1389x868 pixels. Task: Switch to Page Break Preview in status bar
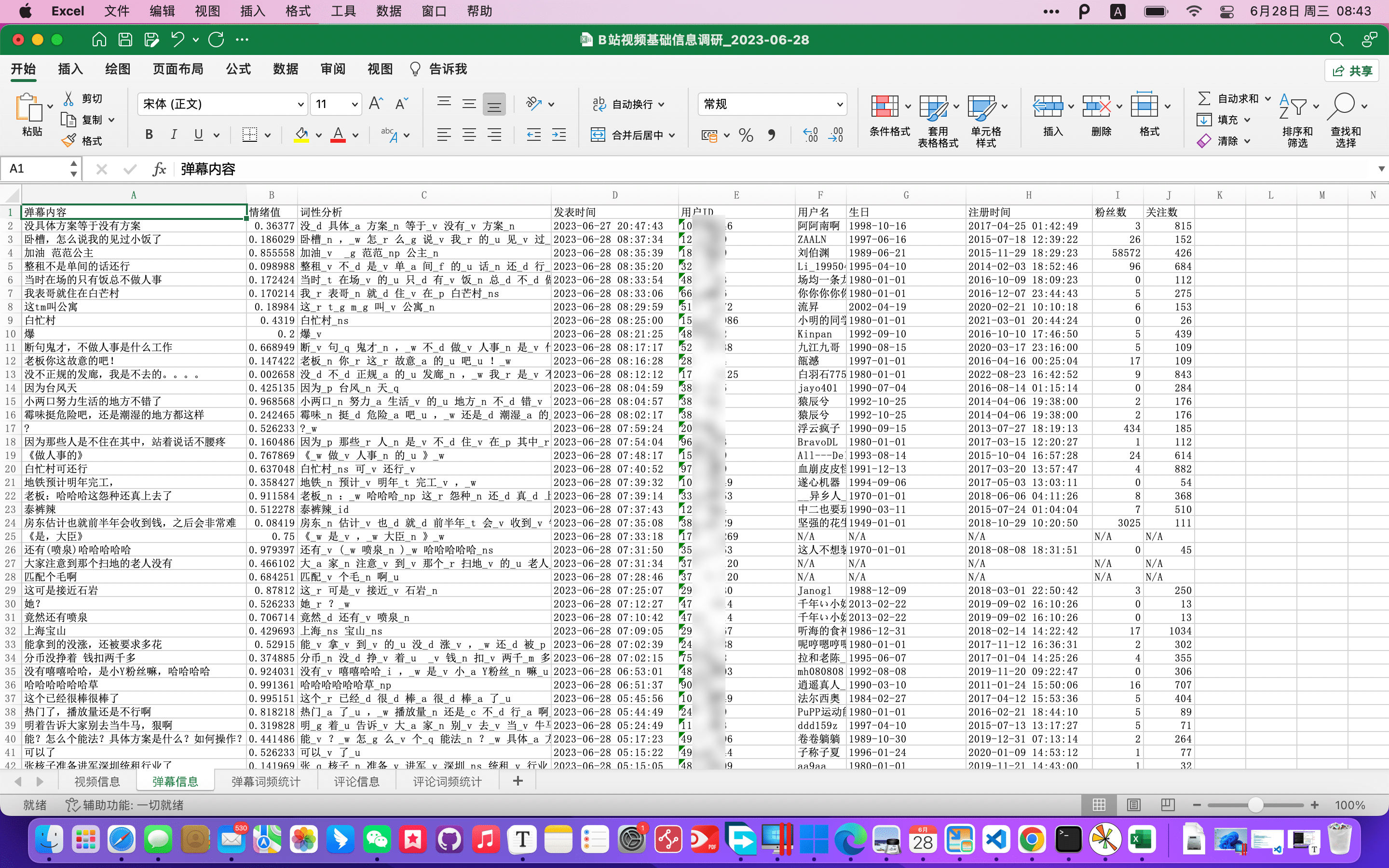(1168, 805)
